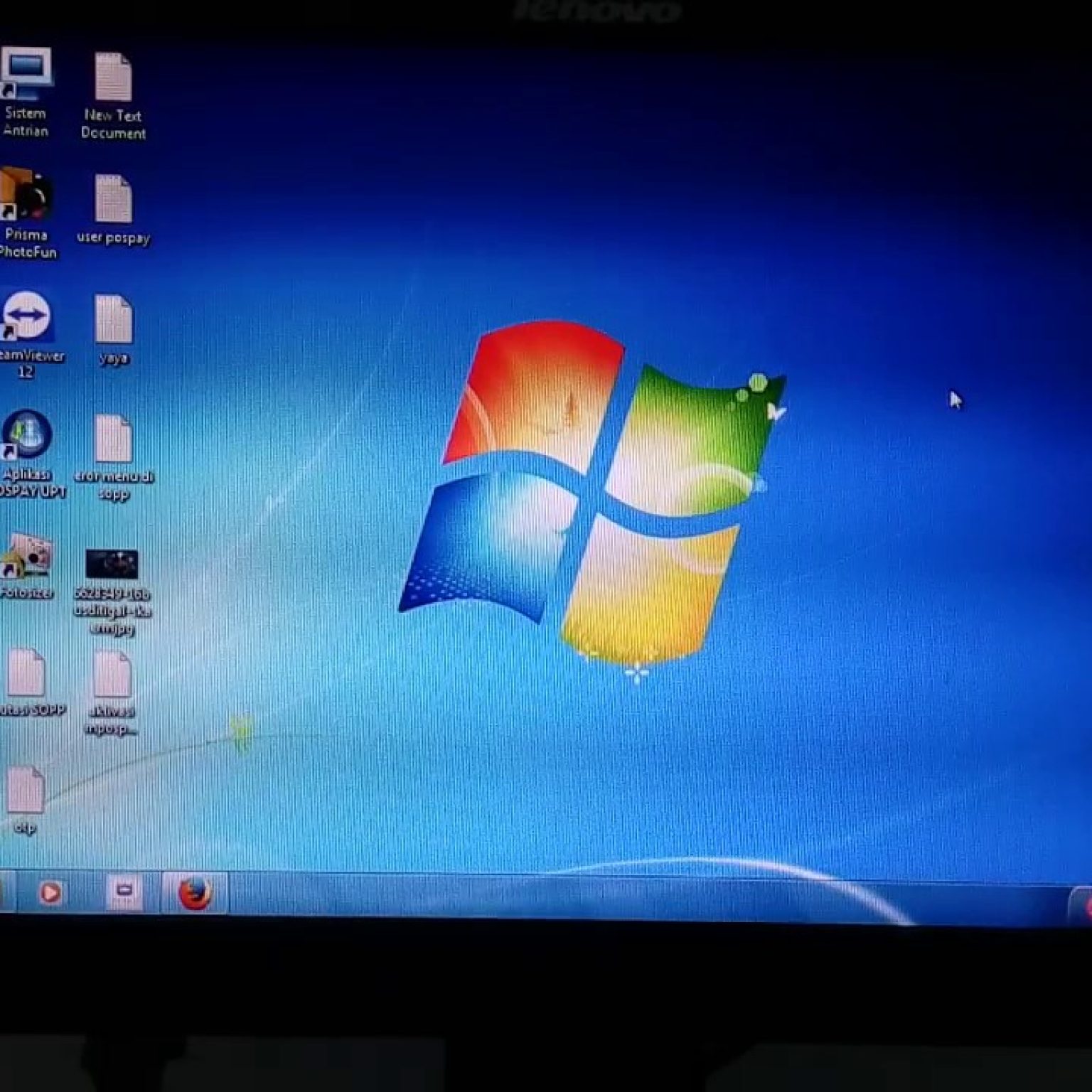Click the New Text Document label text
Viewport: 1092px width, 1092px height.
click(113, 124)
